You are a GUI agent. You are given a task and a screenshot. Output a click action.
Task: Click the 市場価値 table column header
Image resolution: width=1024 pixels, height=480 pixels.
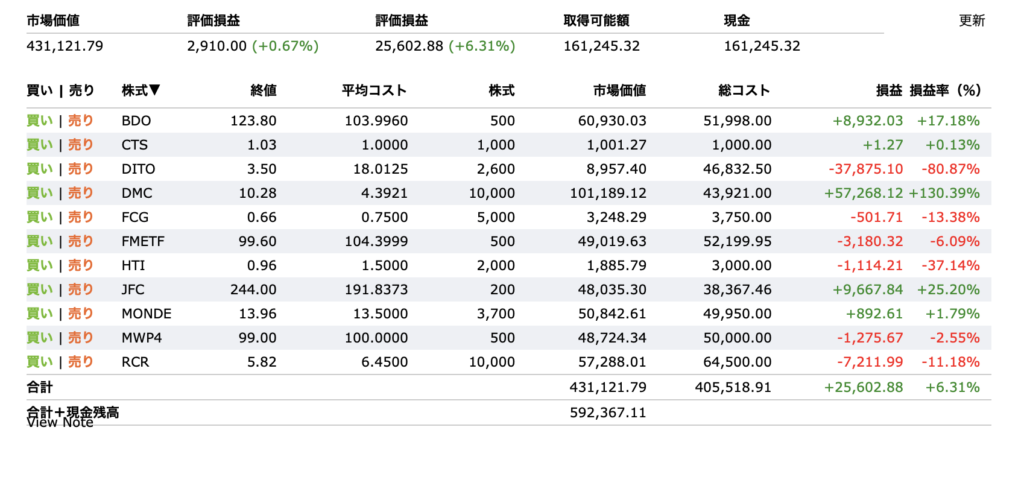620,90
